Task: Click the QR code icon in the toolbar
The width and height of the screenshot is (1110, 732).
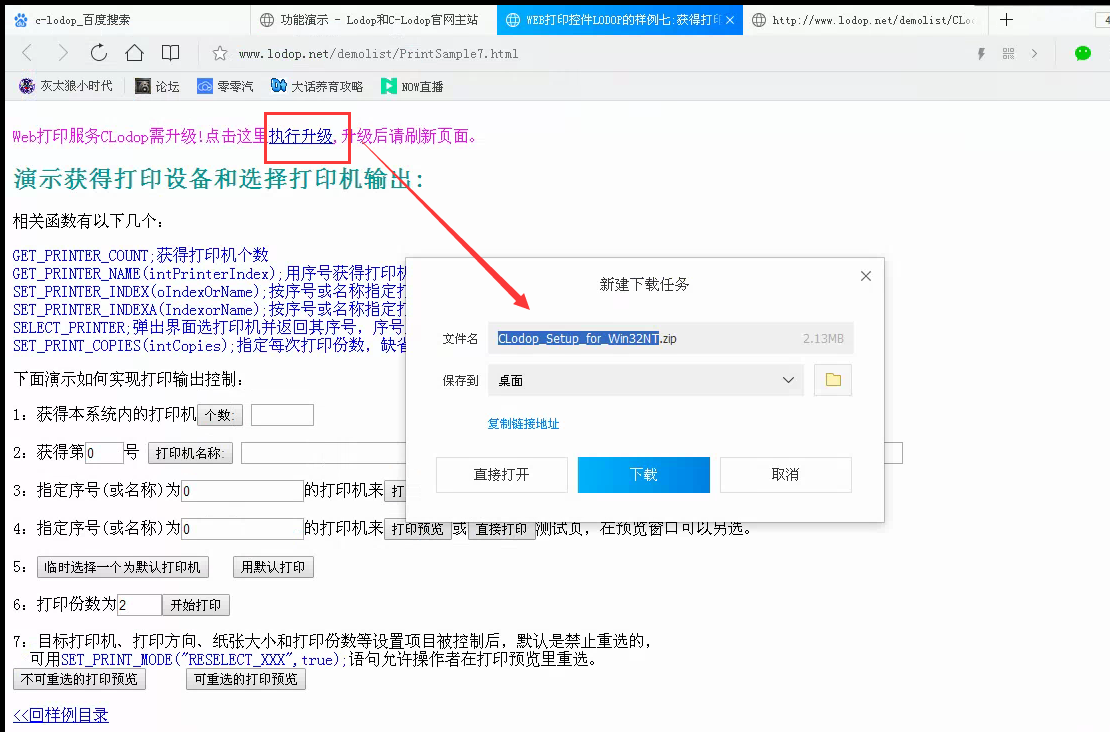Action: [x=1008, y=54]
